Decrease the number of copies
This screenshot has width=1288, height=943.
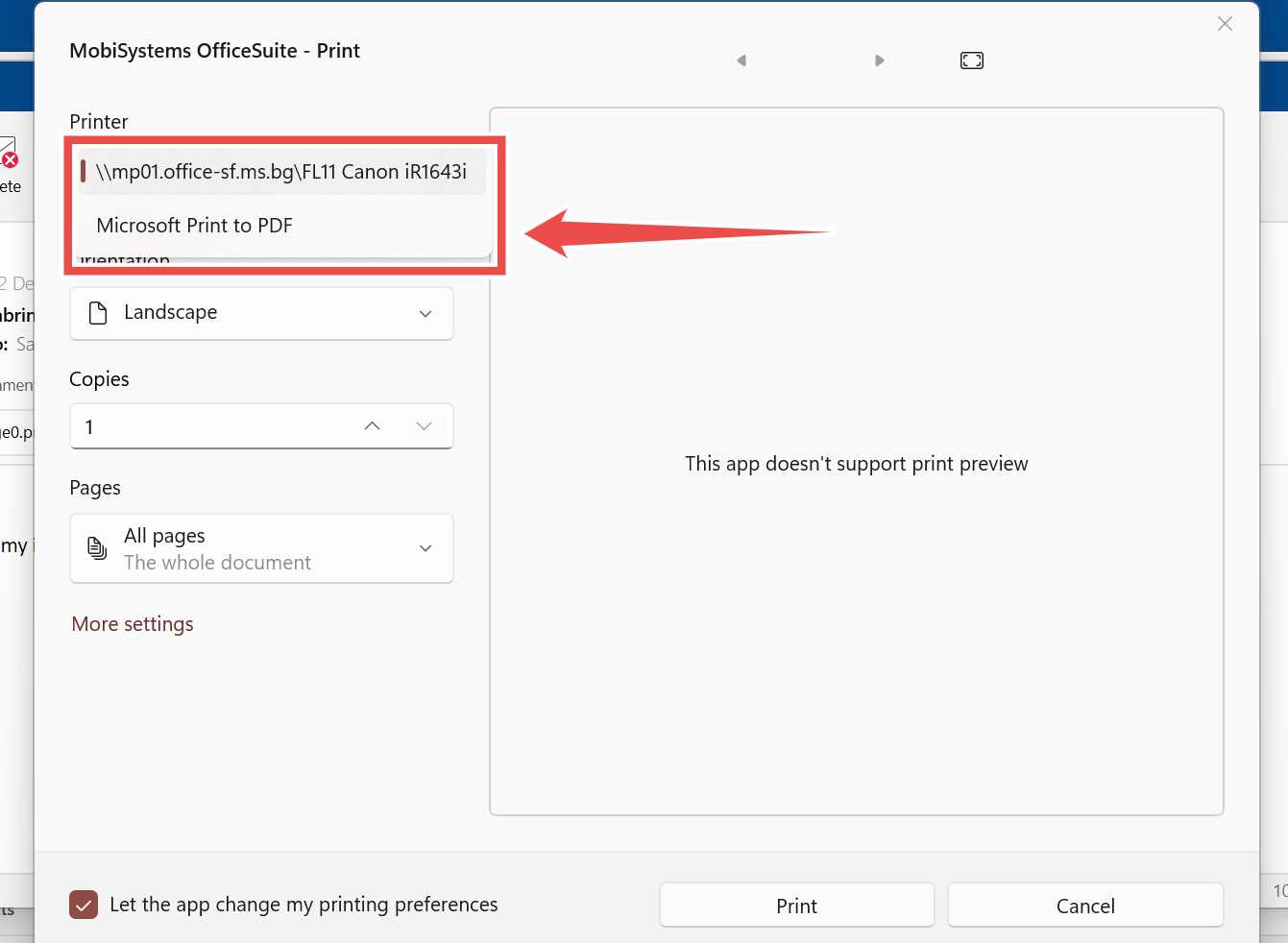click(x=425, y=426)
